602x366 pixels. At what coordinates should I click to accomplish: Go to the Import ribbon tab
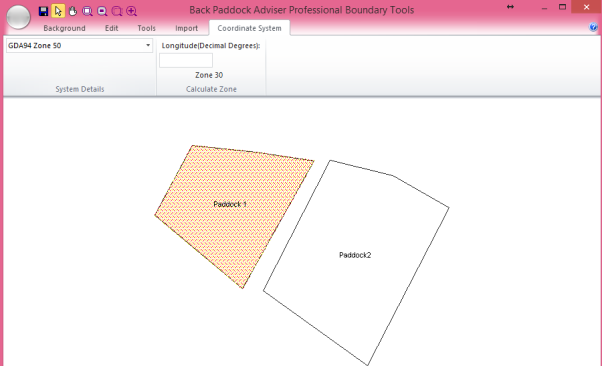[x=186, y=28]
